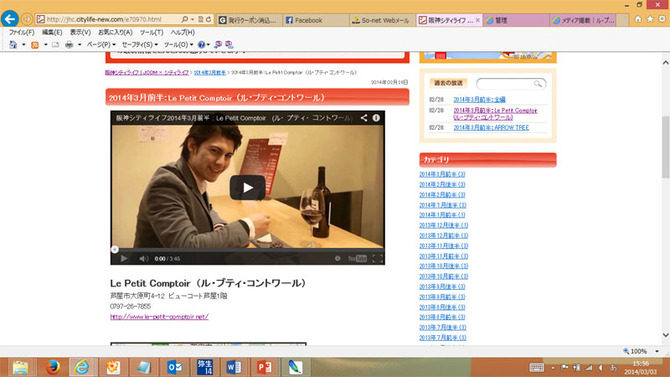670x377 pixels.
Task: Open ツール(O) dropdown menu
Action: click(x=178, y=44)
